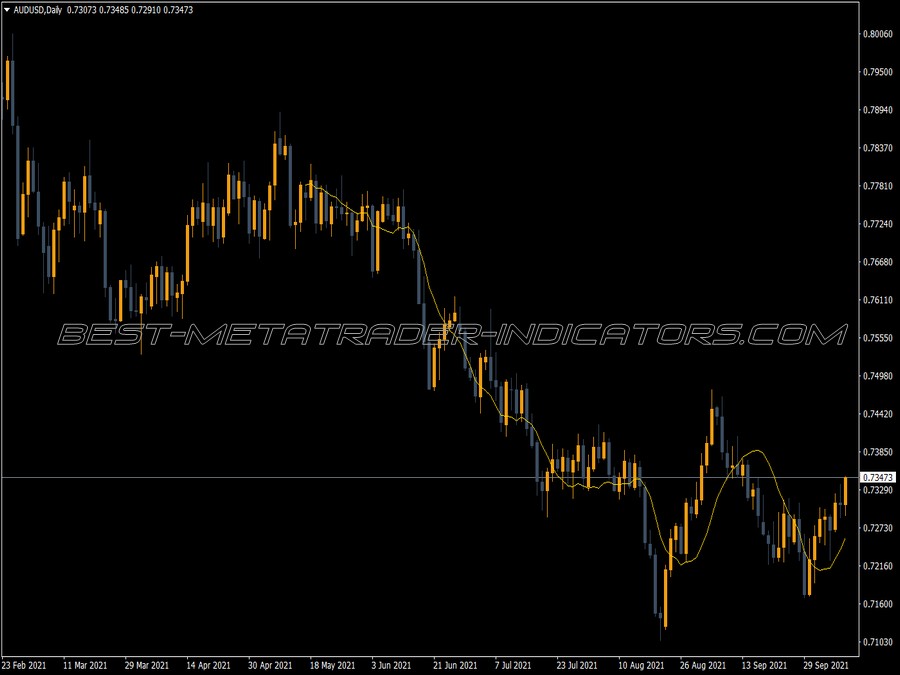Image resolution: width=900 pixels, height=675 pixels.
Task: Open the chart menu triangle beside AUDUSD
Action: click(6, 10)
